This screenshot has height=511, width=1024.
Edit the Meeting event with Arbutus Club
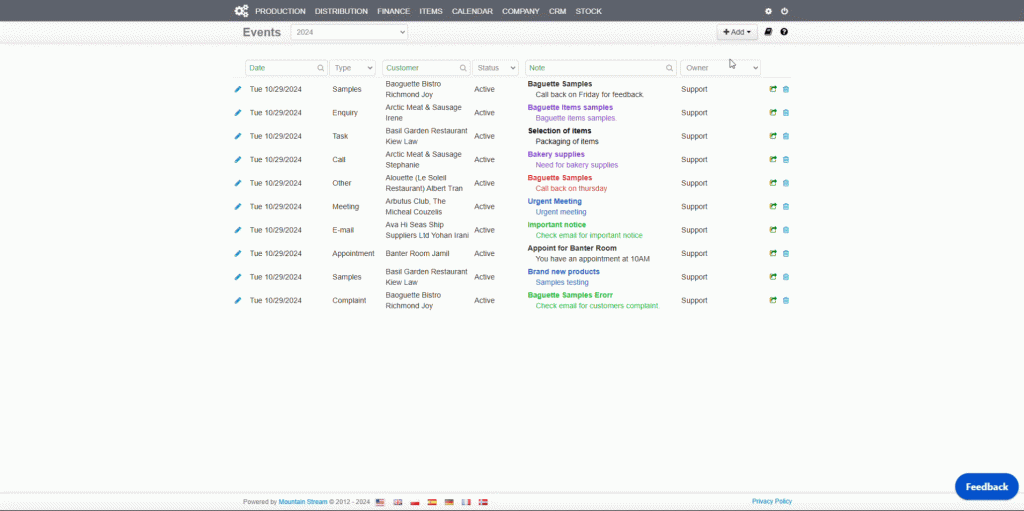pos(238,206)
